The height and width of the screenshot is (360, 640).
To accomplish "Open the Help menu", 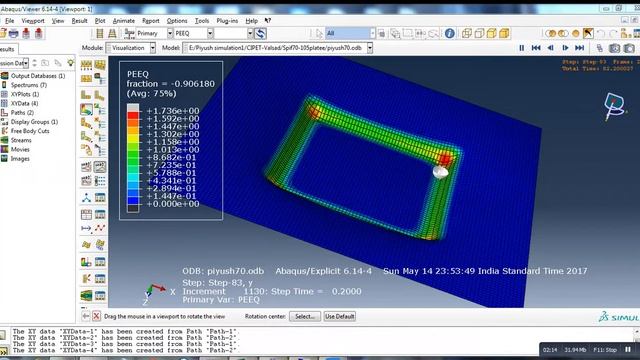I will click(251, 21).
